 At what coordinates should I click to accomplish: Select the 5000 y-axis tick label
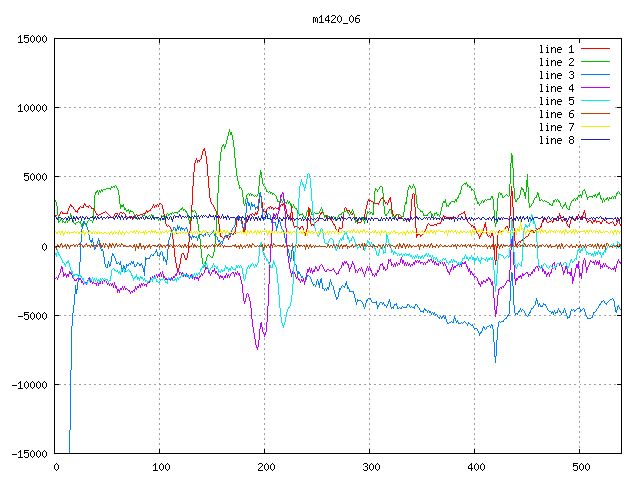[33, 177]
